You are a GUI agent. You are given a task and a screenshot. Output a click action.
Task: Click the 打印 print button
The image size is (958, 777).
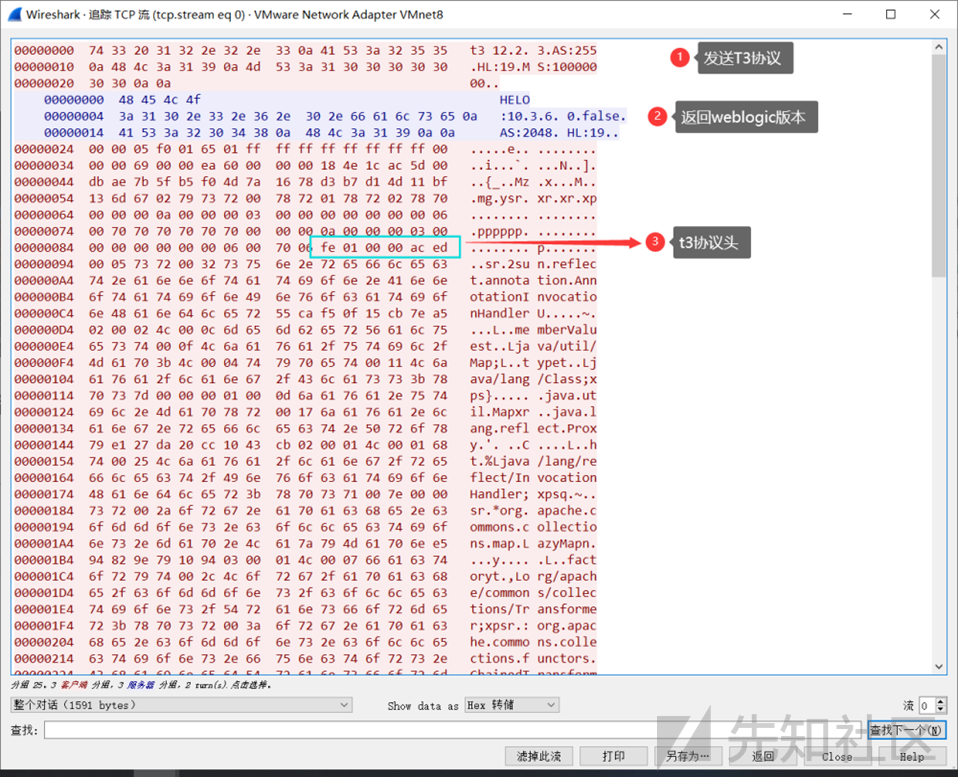[613, 756]
